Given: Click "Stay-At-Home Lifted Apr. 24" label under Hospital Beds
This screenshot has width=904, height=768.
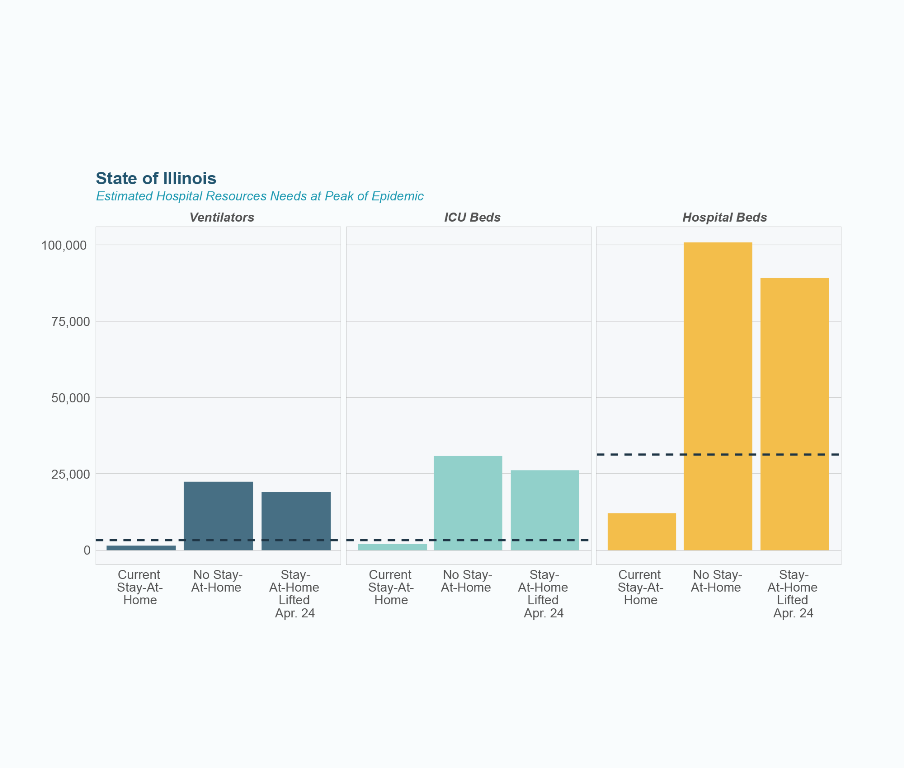Looking at the screenshot, I should [793, 594].
